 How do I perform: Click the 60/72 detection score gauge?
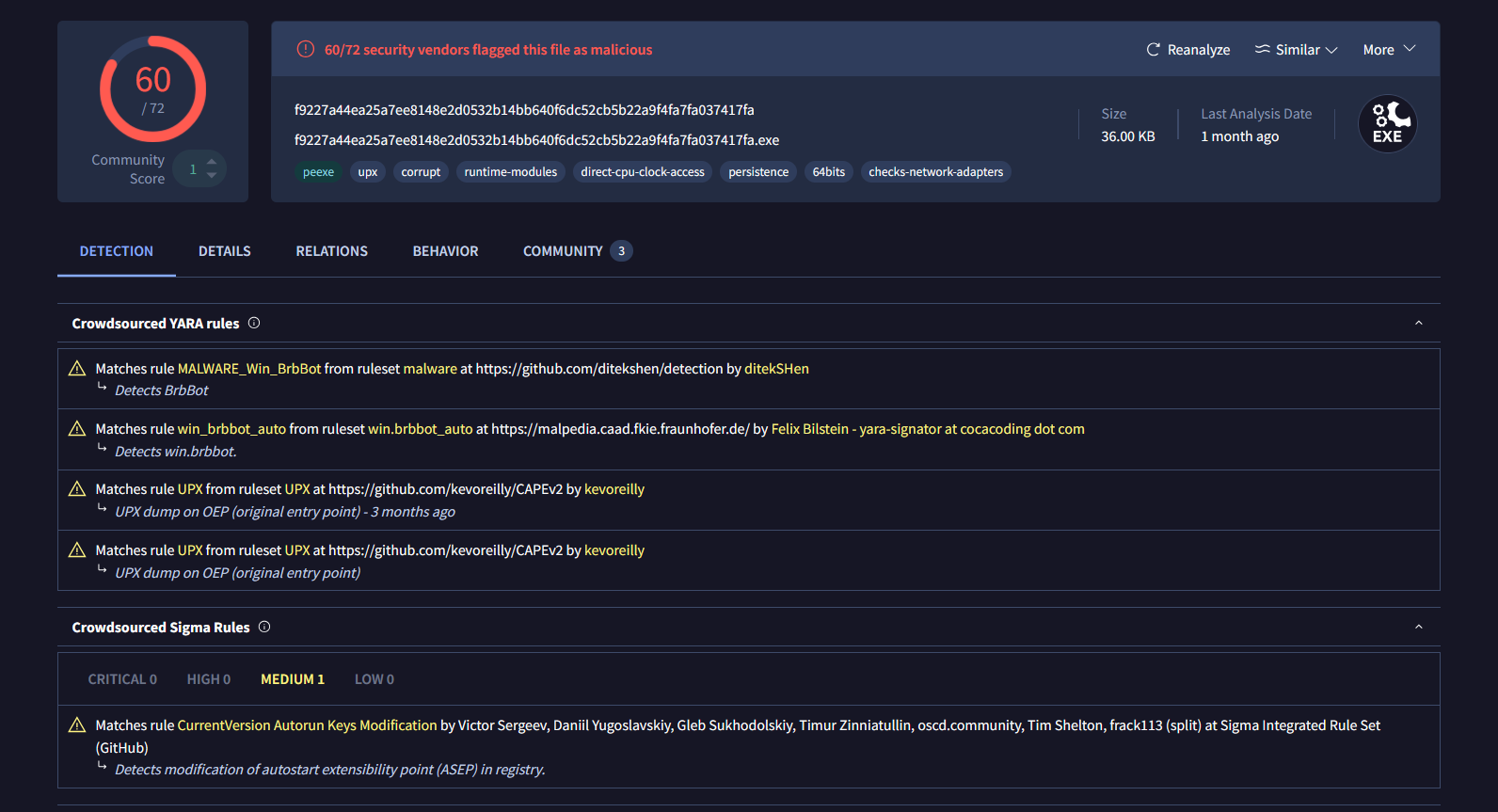(152, 89)
